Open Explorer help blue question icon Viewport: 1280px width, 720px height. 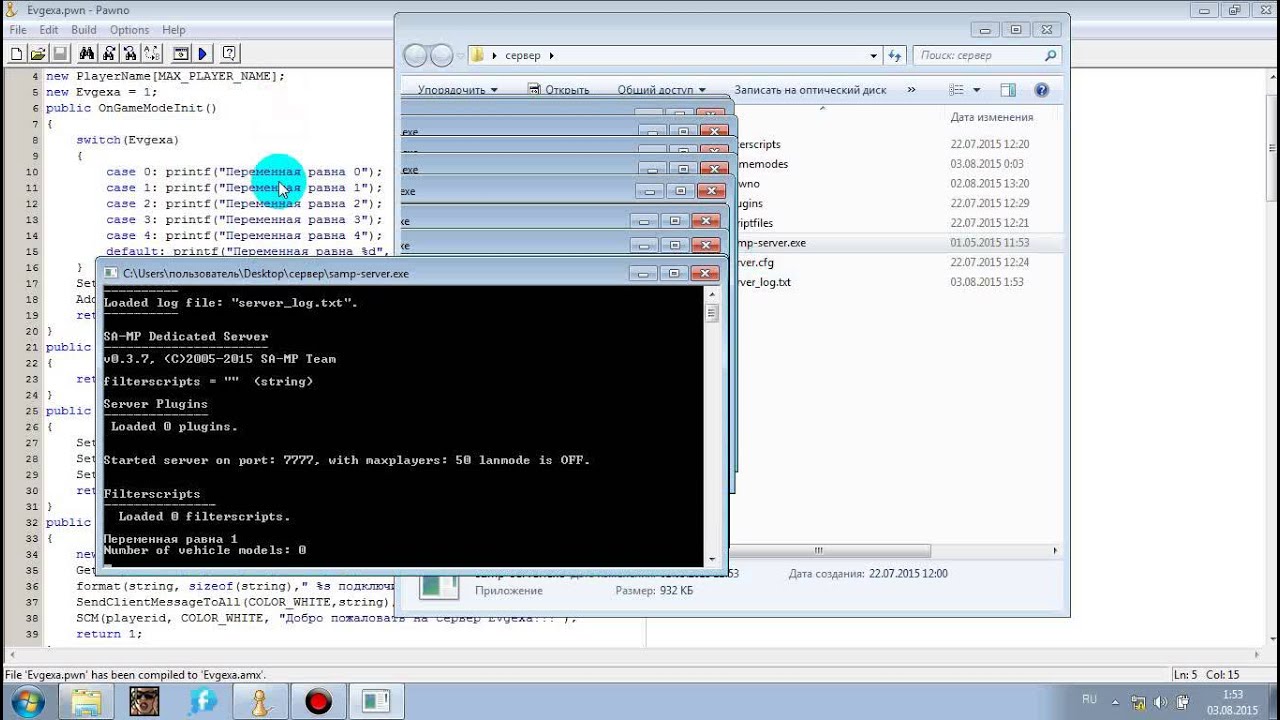(1041, 90)
